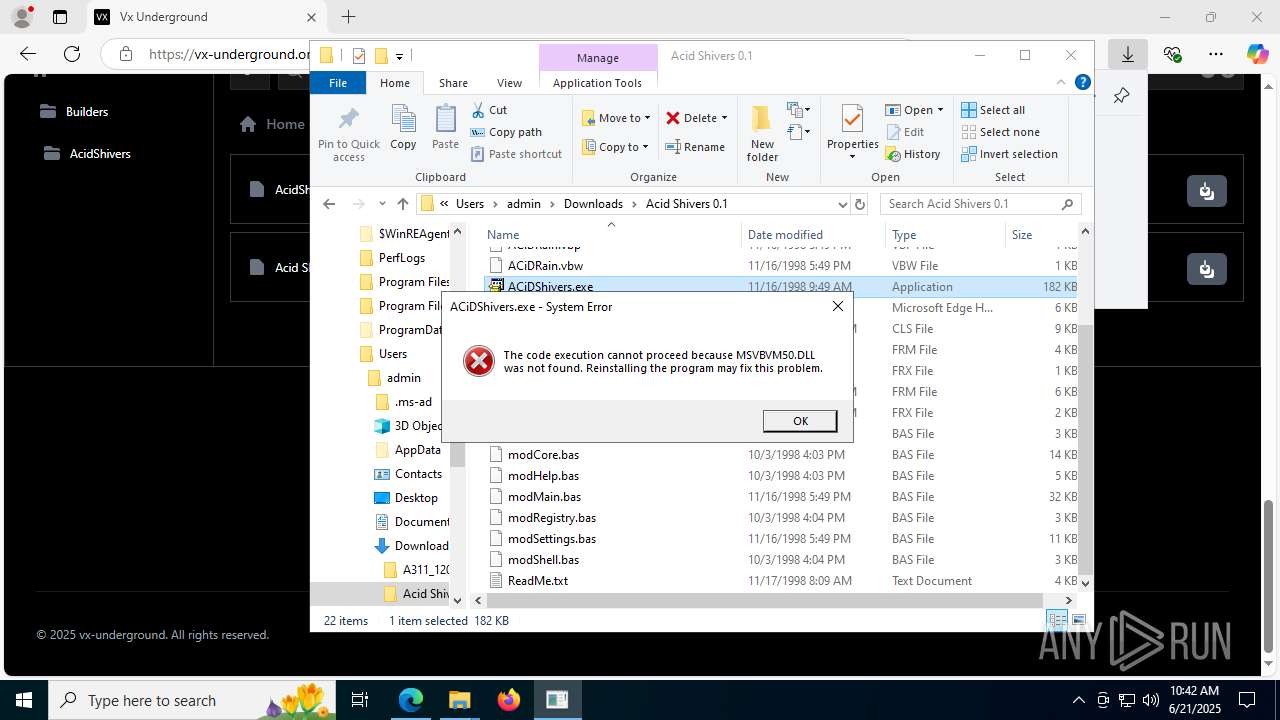Click Select none in the ribbon
Screen dimensions: 1280x720
(x=1000, y=132)
